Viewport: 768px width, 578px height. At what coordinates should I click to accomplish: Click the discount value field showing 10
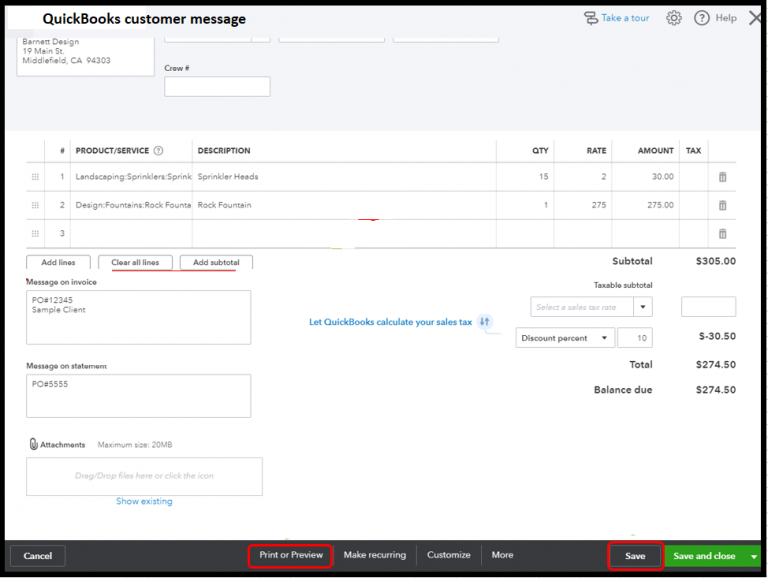[635, 338]
